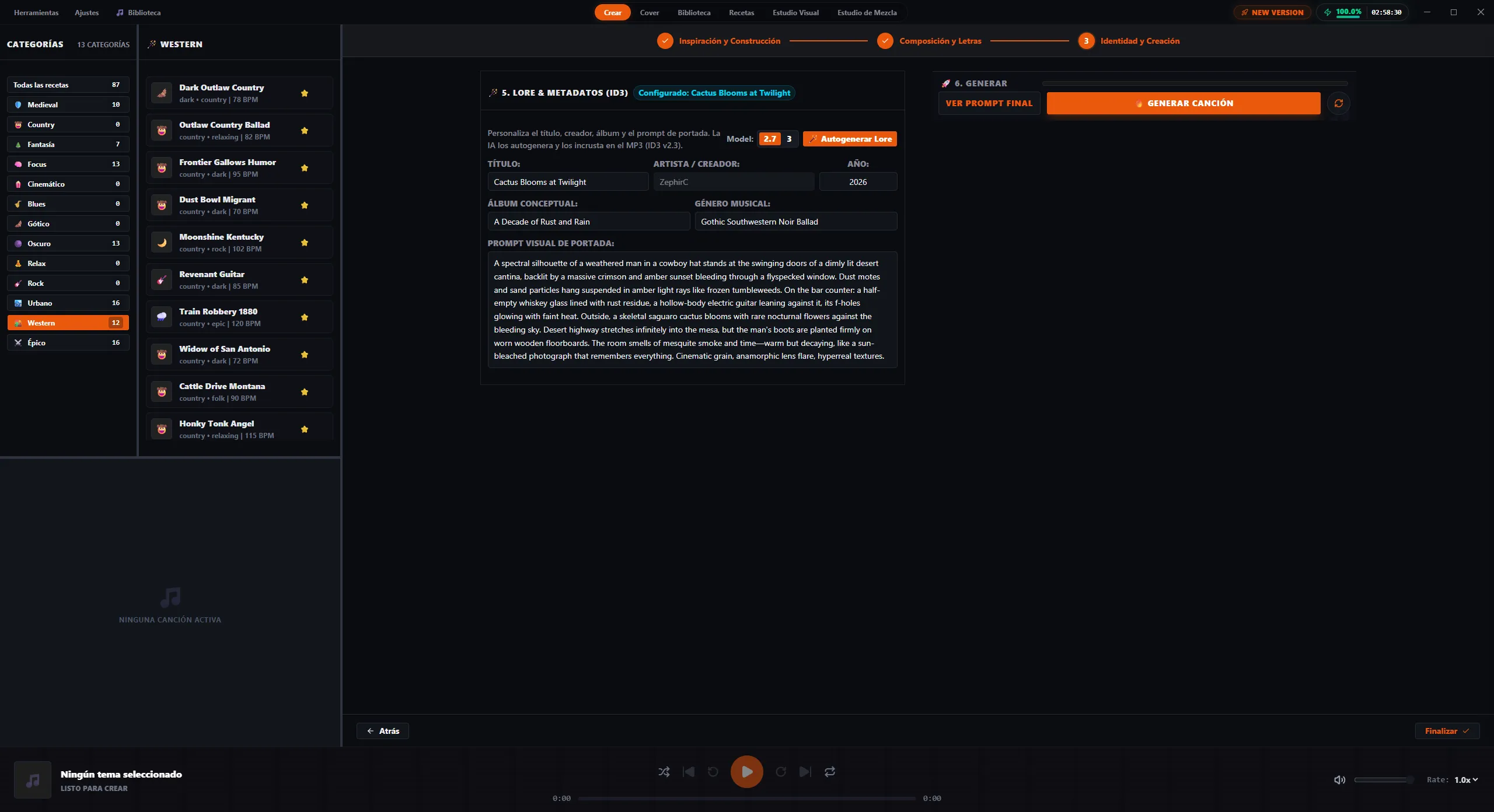
Task: Toggle favorite star for Frontier Gallows Humor
Action: coord(304,168)
